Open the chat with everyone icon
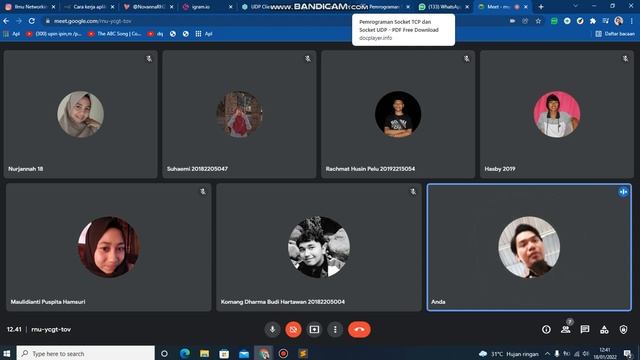The height and width of the screenshot is (360, 640). (585, 329)
